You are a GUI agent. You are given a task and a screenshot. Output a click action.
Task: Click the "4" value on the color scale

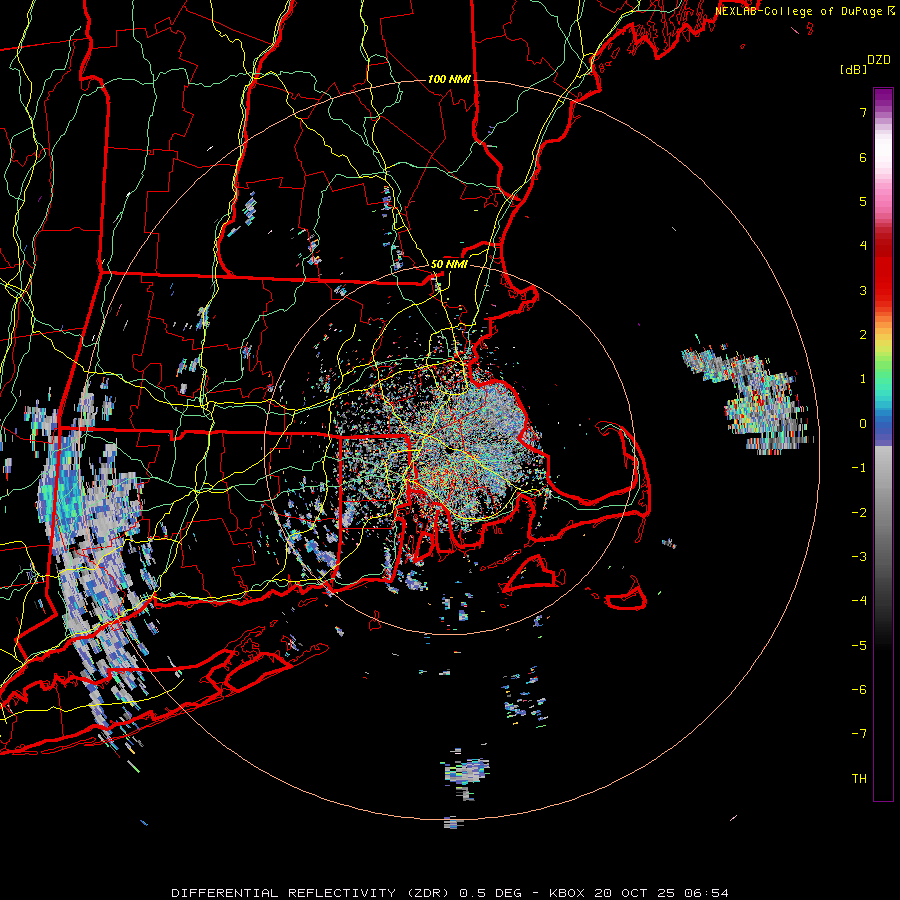click(863, 246)
